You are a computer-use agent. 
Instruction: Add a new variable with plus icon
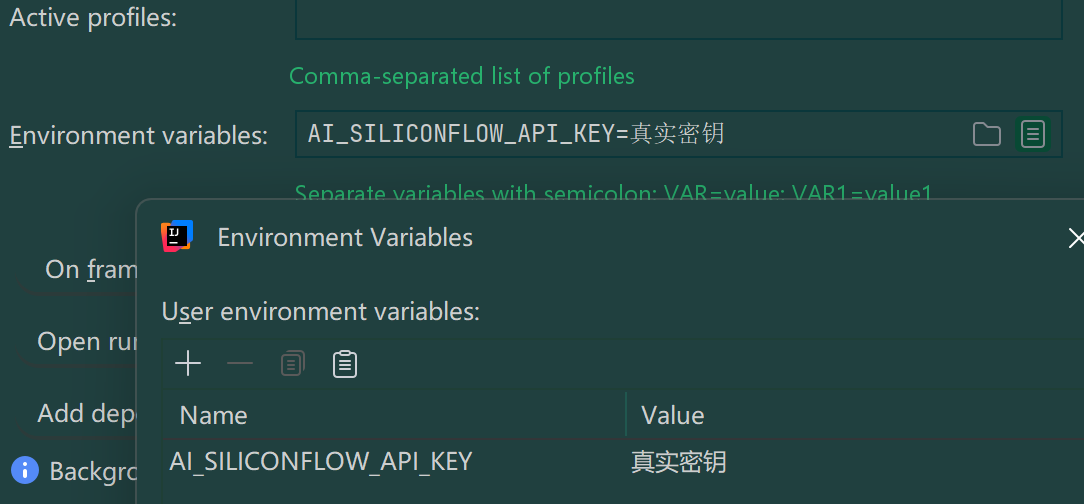(x=188, y=363)
